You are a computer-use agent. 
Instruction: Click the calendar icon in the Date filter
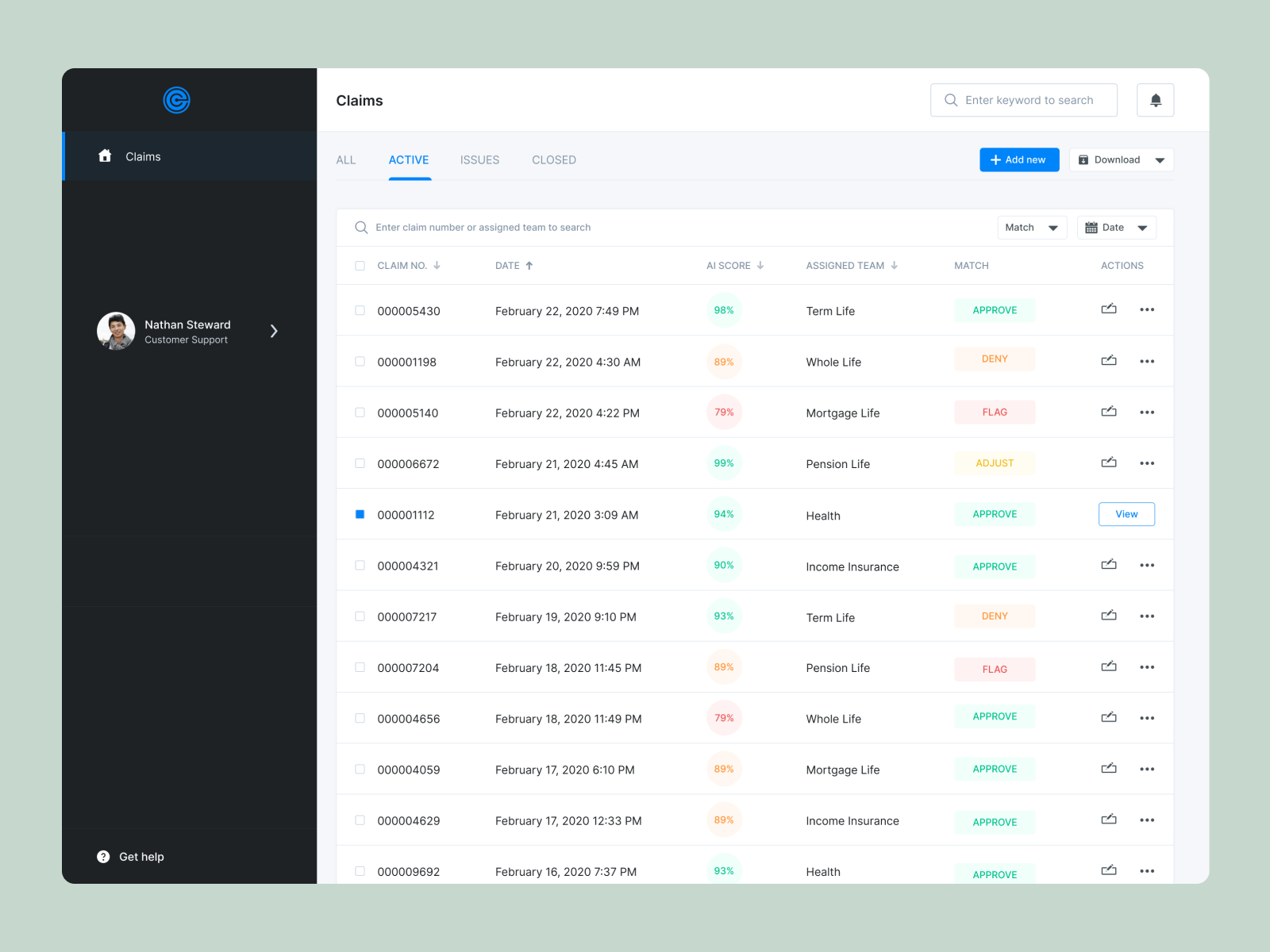[x=1091, y=228]
